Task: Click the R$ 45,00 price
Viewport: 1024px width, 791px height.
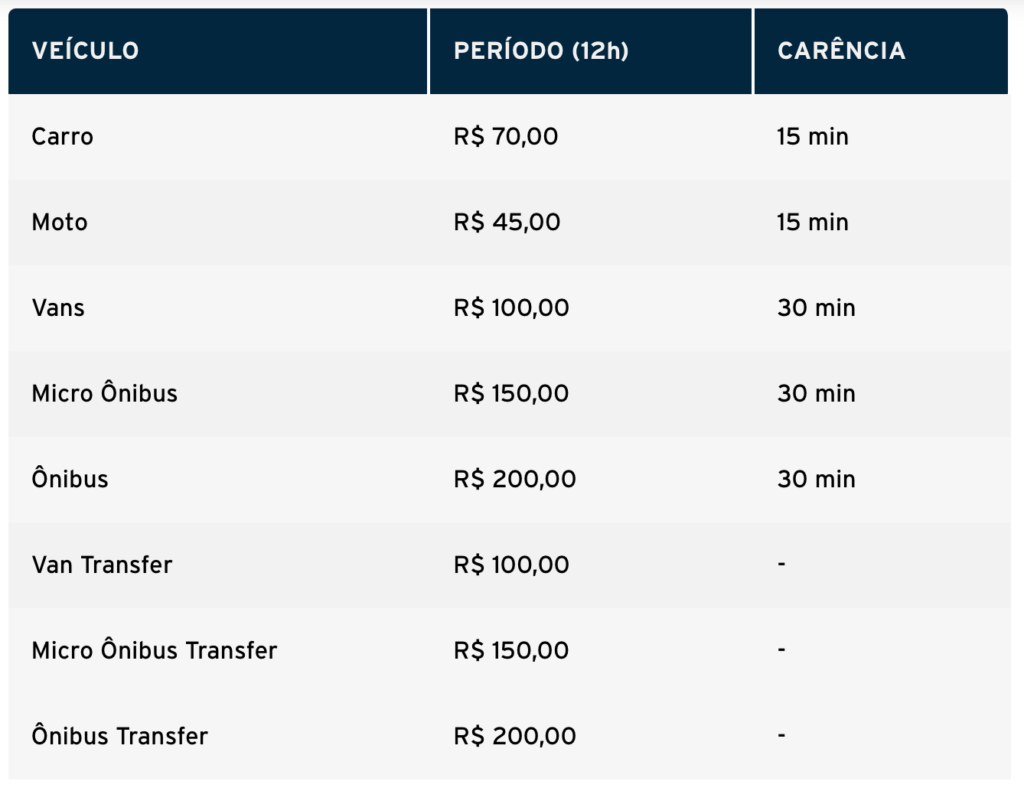Action: [x=507, y=222]
